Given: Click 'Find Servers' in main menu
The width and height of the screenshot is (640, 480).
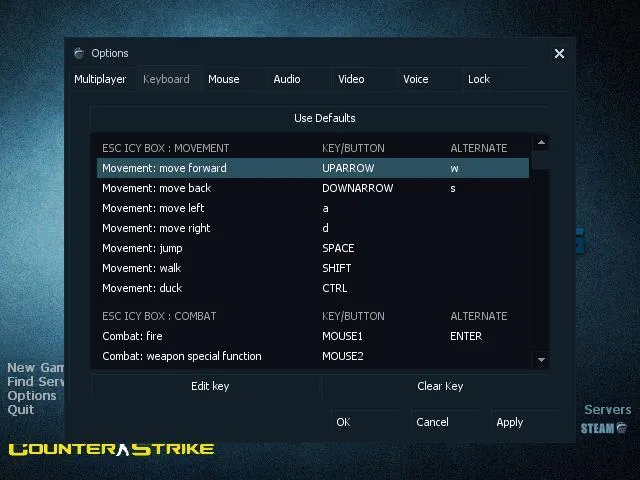Looking at the screenshot, I should click(x=36, y=382).
